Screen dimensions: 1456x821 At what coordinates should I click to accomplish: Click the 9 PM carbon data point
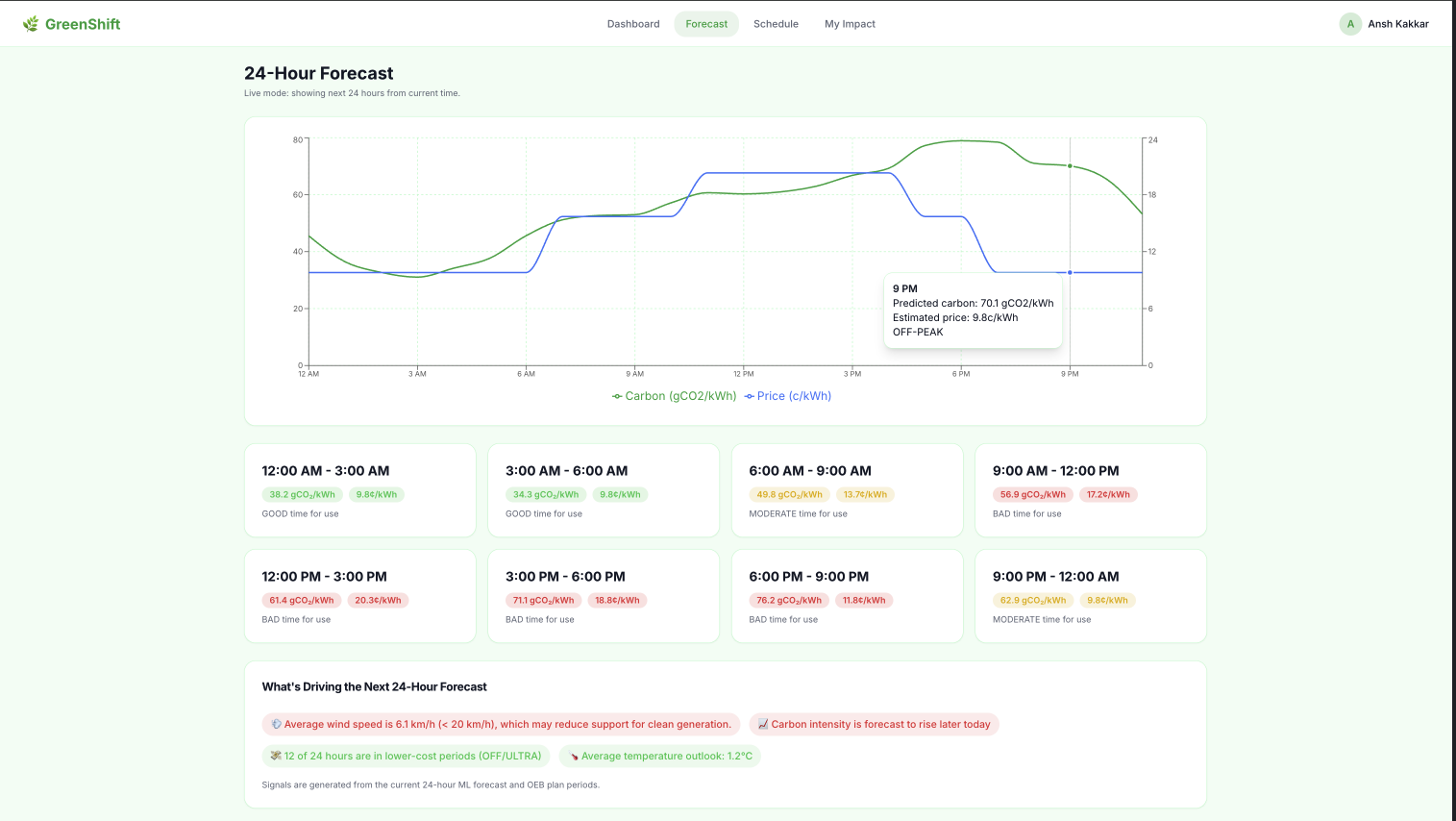point(1070,166)
